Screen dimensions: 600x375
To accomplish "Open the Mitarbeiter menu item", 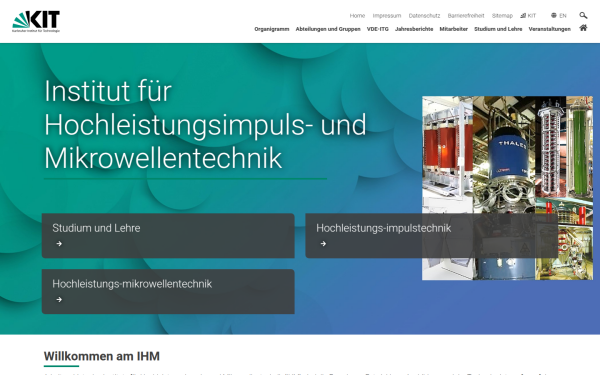I will [x=453, y=29].
